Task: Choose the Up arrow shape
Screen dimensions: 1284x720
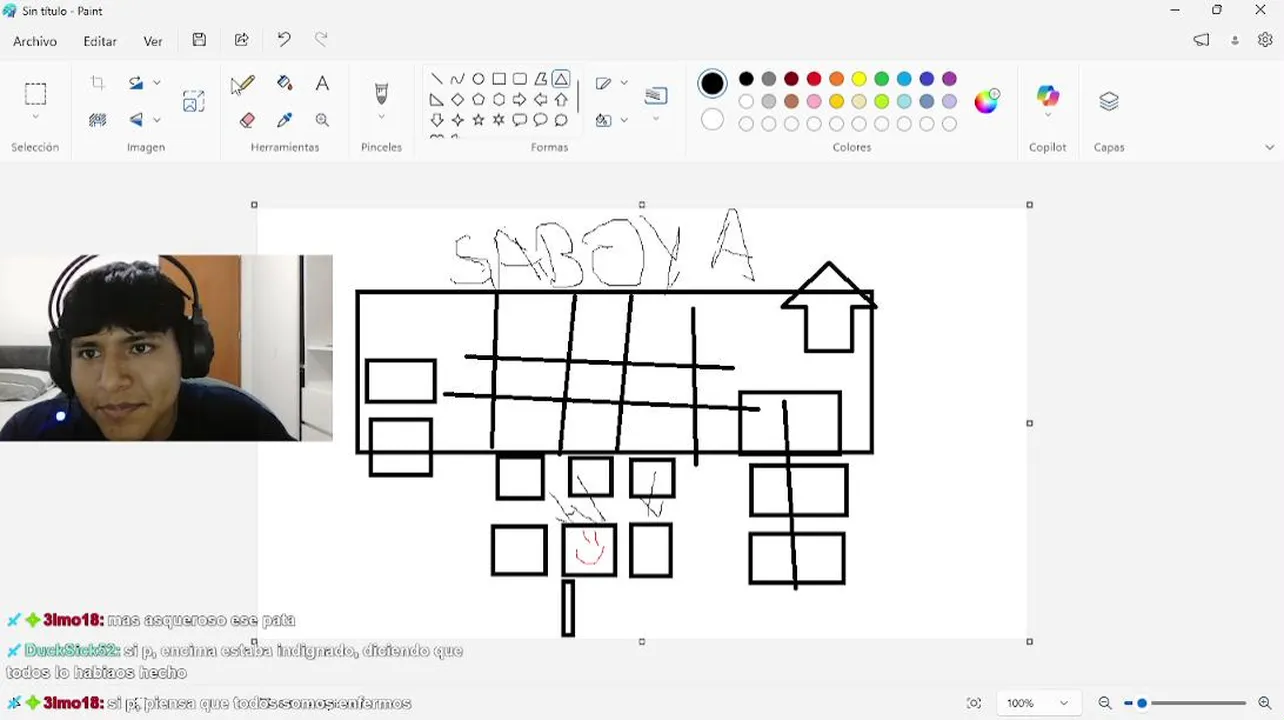Action: [x=561, y=100]
